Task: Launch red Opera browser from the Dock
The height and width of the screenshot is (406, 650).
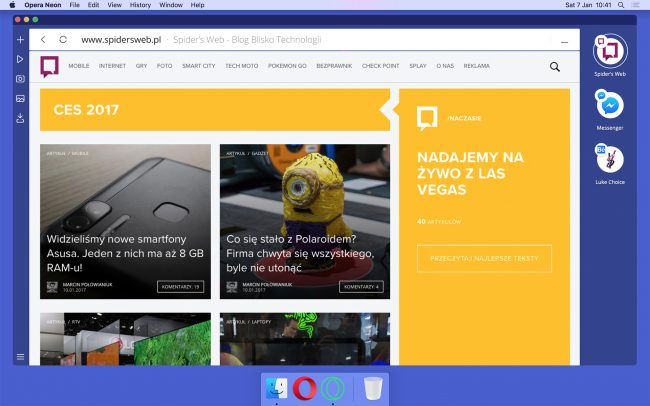Action: click(x=305, y=389)
